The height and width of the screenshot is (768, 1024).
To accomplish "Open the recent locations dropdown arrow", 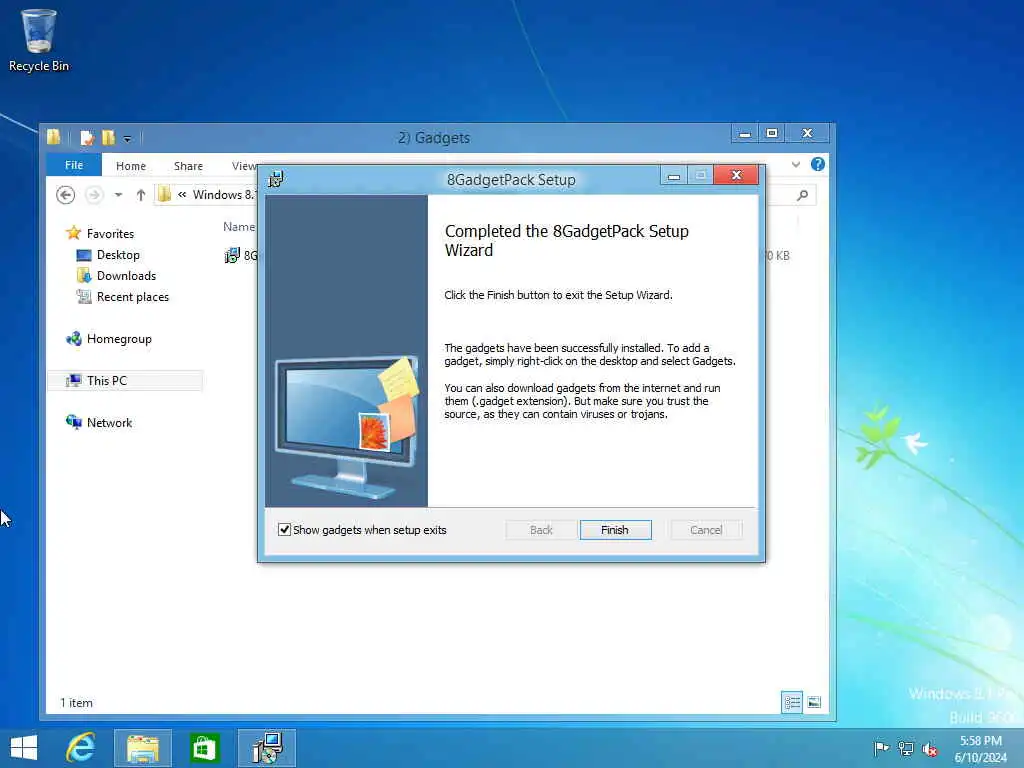I will (118, 195).
